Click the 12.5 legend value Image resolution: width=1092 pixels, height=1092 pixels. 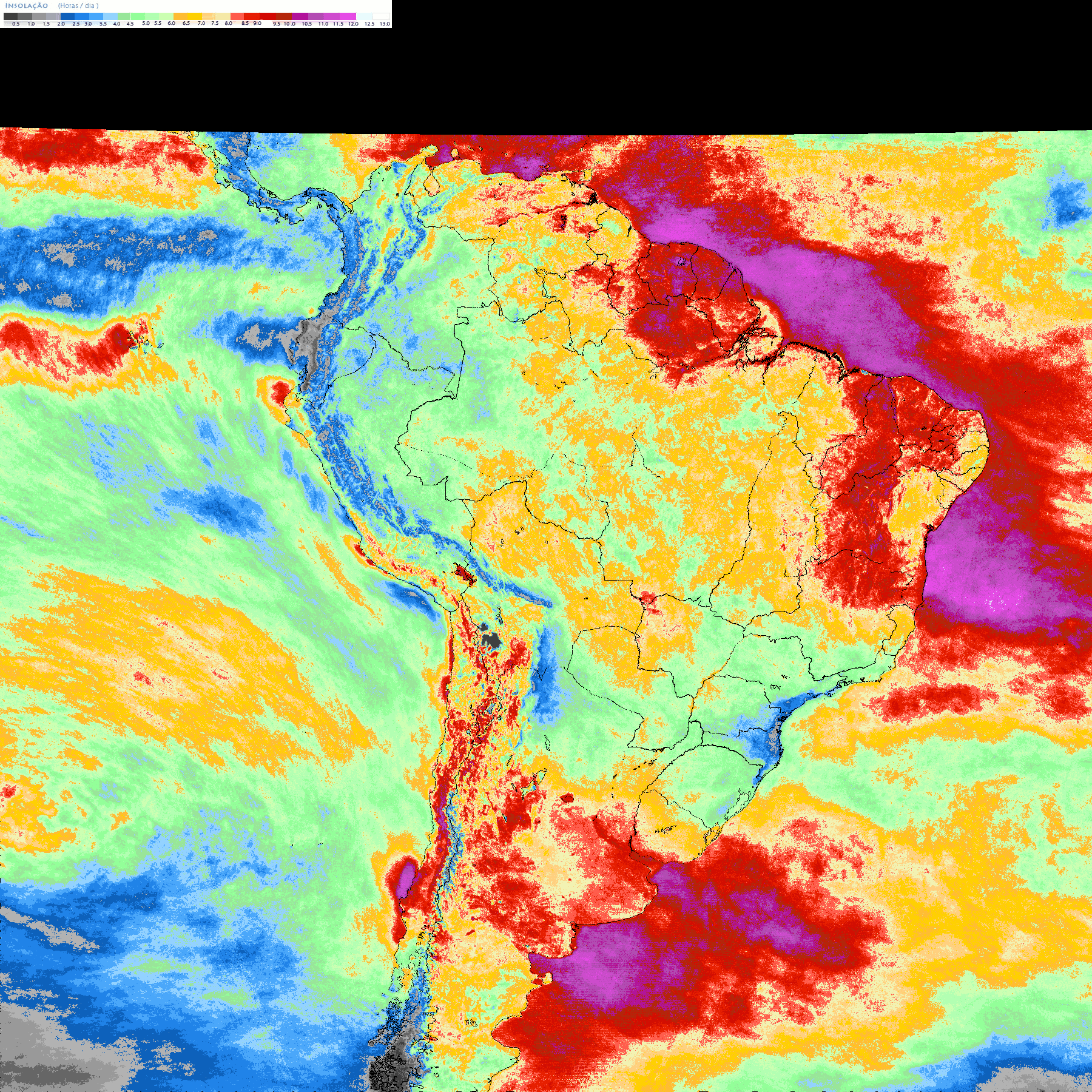point(369,24)
